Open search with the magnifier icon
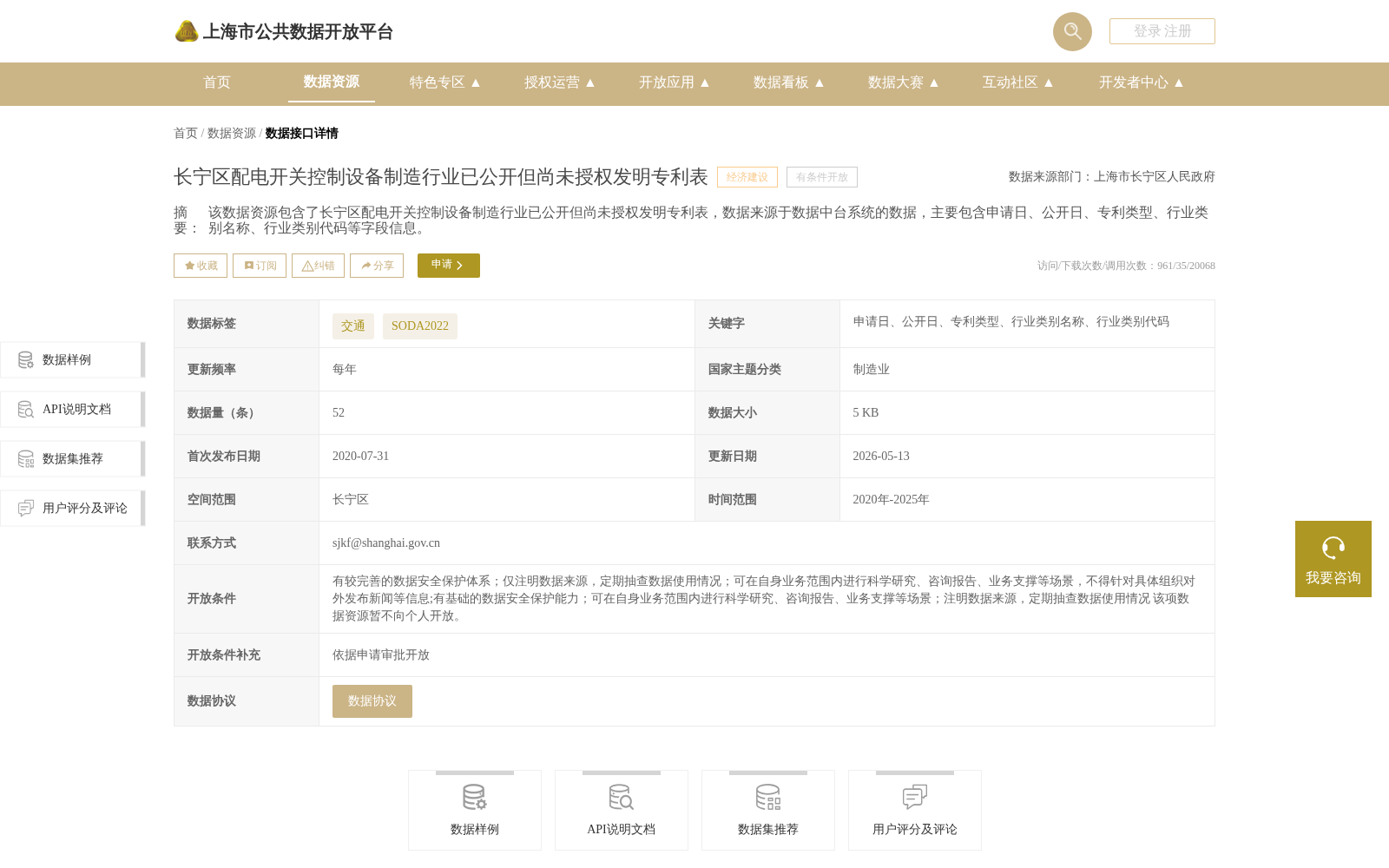This screenshot has height=868, width=1389. pos(1072,31)
